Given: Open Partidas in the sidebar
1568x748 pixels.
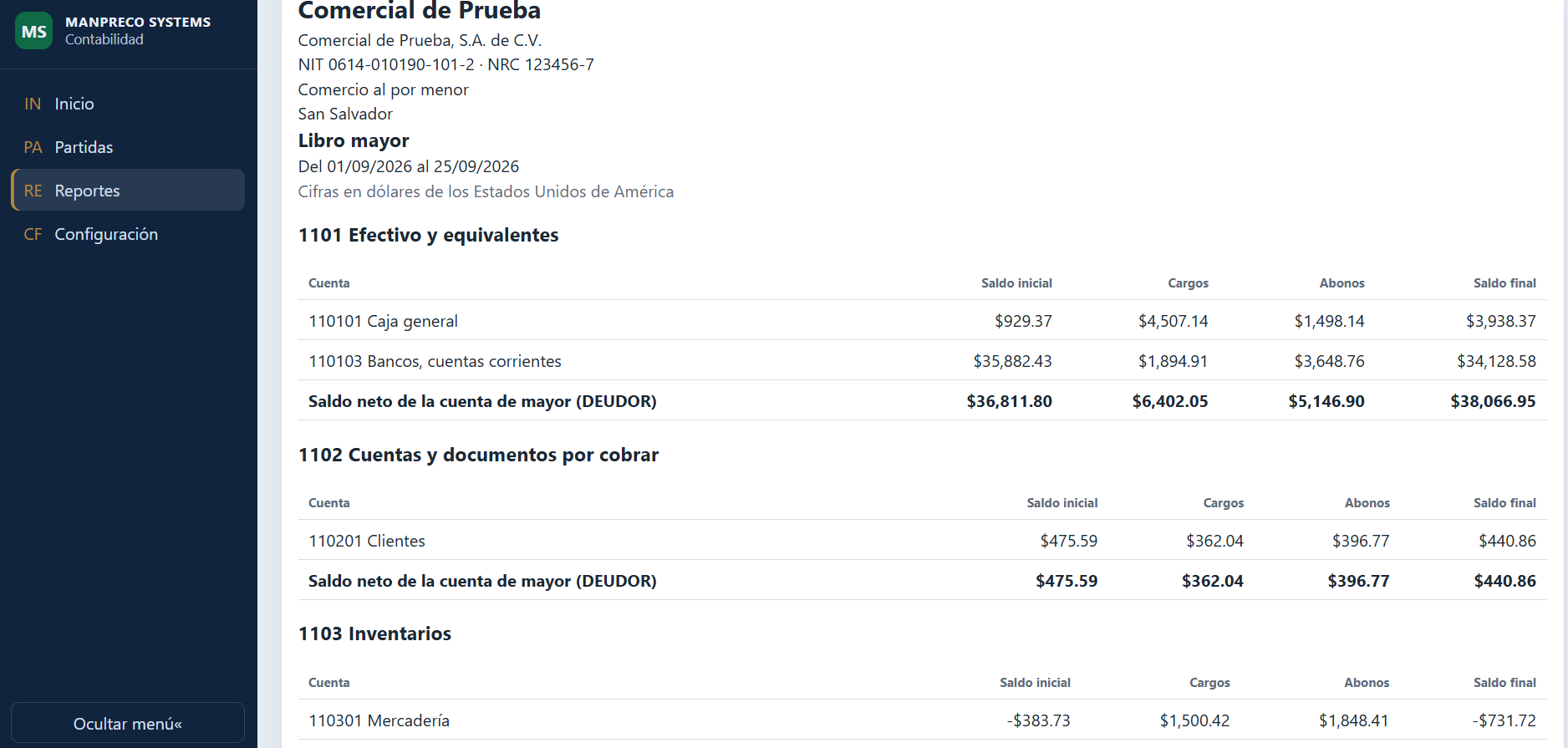Looking at the screenshot, I should (128, 147).
